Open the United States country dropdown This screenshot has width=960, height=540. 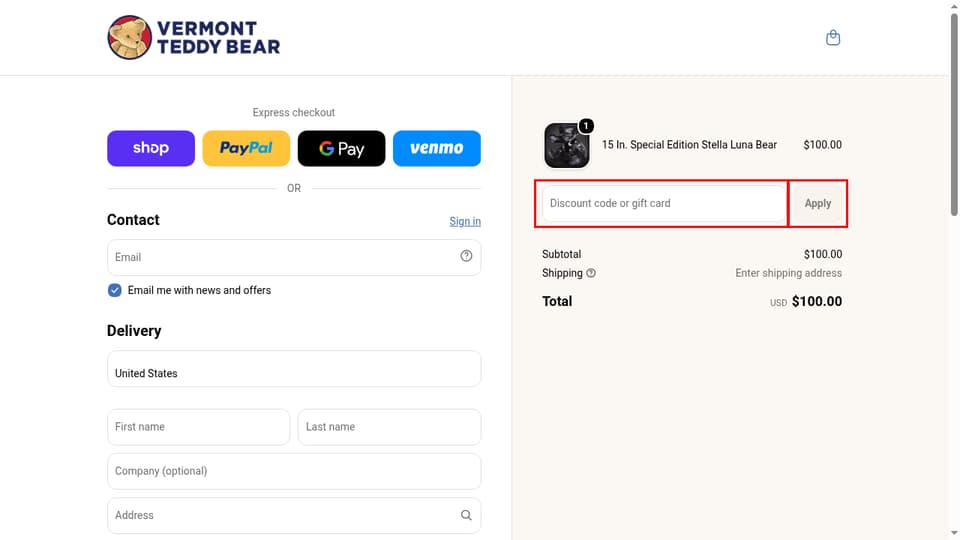(x=294, y=369)
